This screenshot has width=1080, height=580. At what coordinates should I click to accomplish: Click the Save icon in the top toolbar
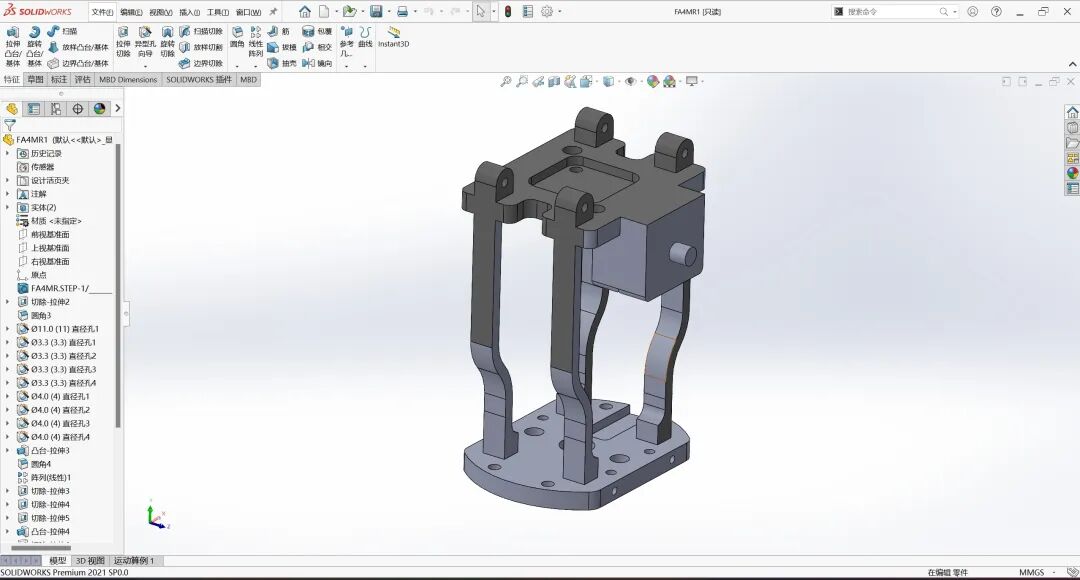[376, 12]
